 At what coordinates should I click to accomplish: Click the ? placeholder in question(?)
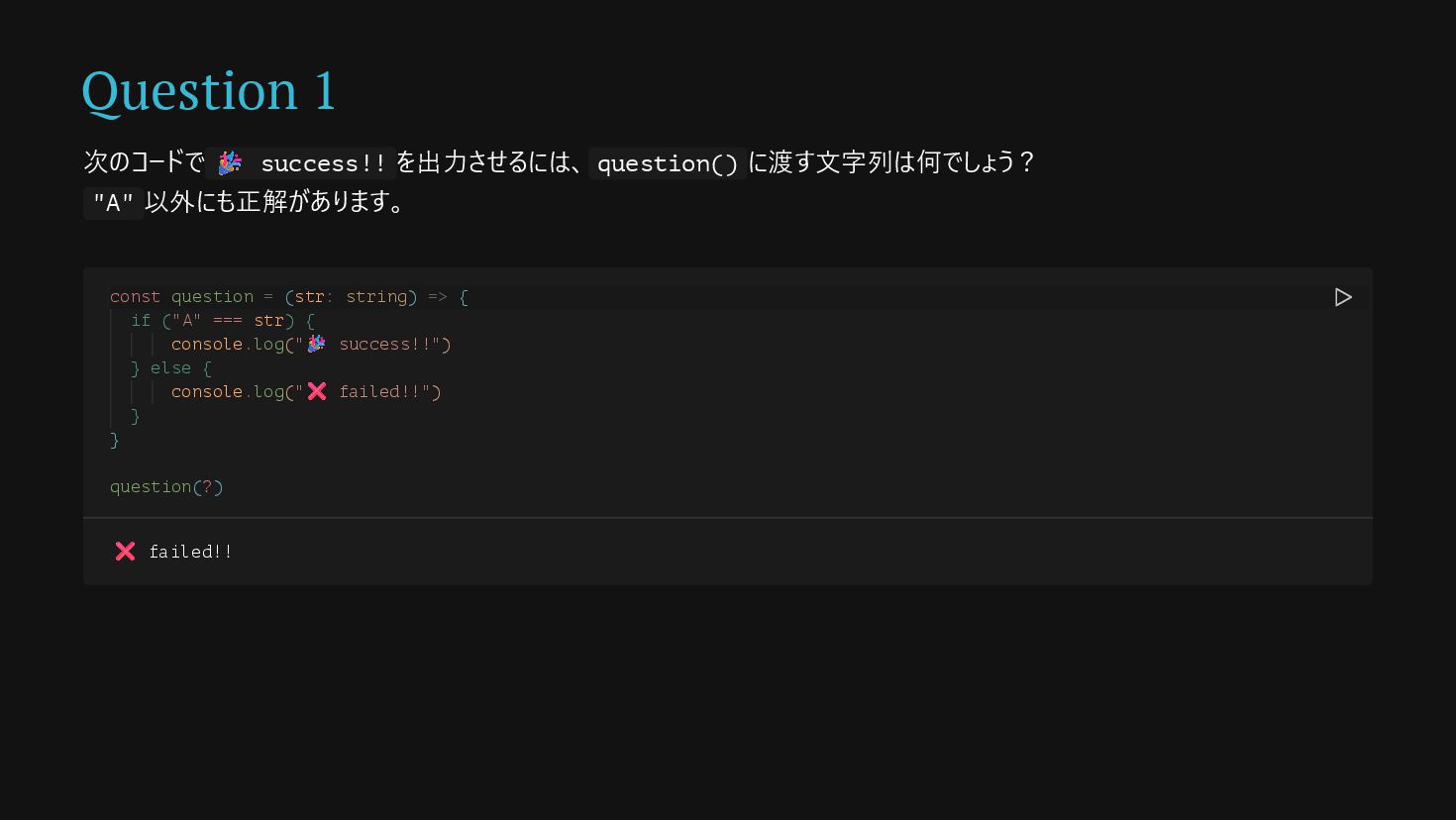[207, 487]
